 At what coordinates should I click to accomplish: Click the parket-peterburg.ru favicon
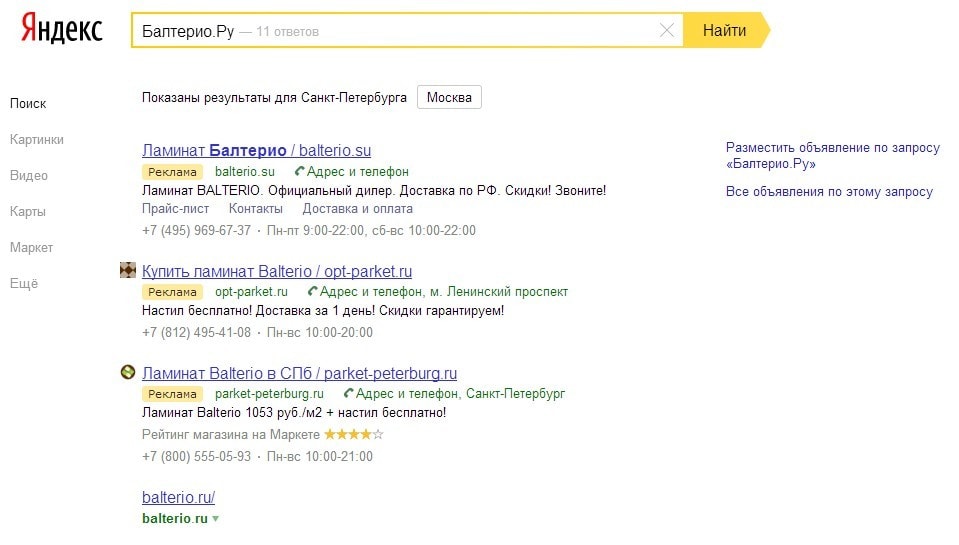128,373
